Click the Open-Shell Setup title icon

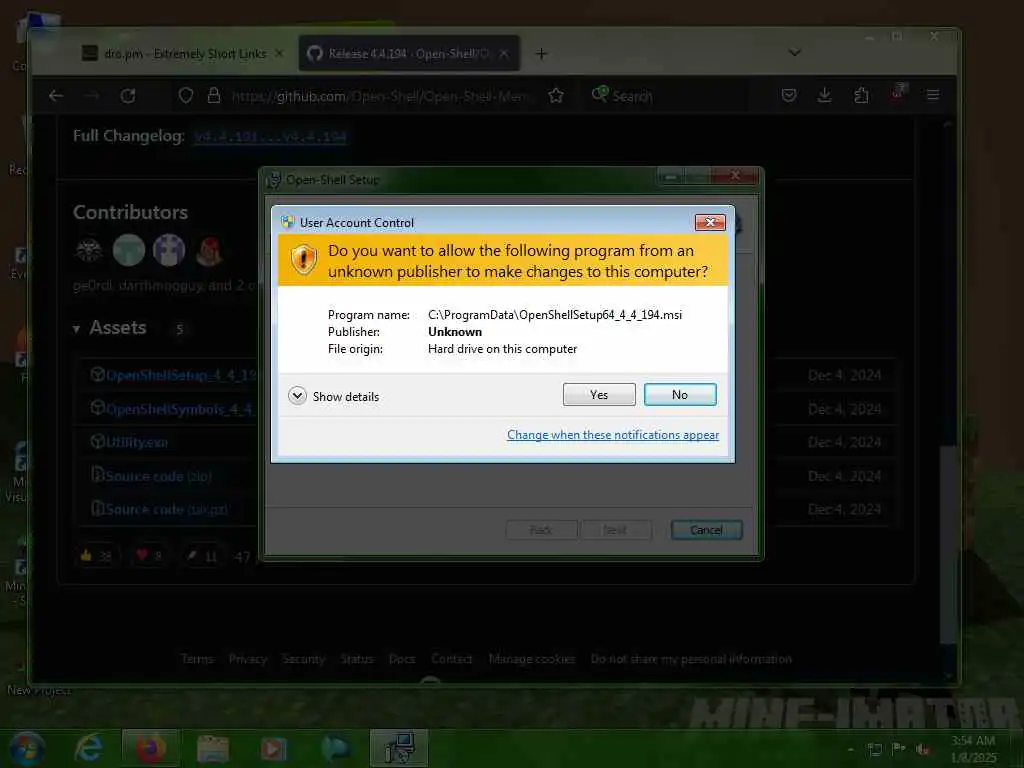click(274, 180)
